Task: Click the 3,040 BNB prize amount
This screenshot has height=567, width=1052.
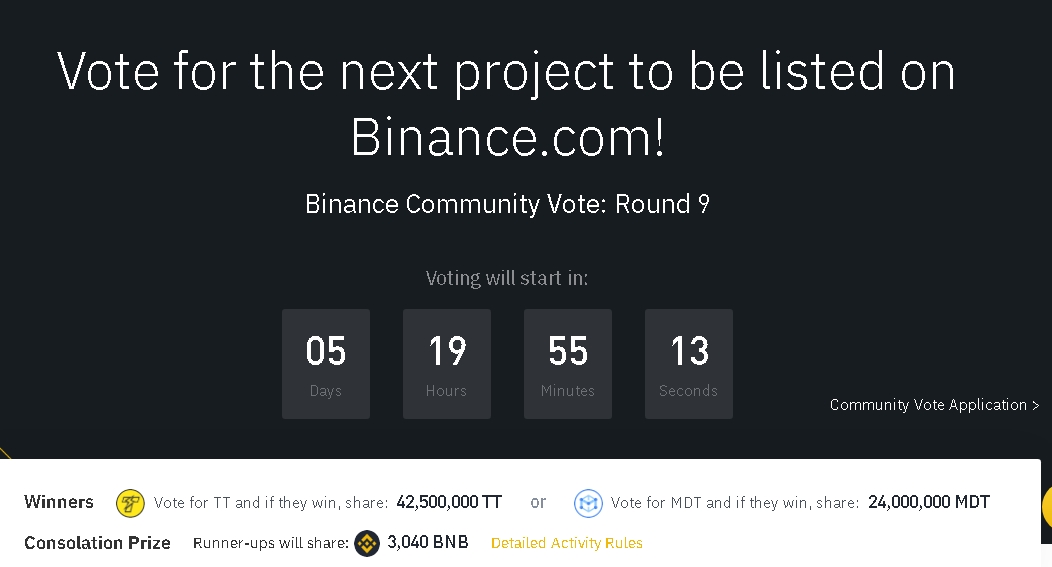Action: point(428,542)
